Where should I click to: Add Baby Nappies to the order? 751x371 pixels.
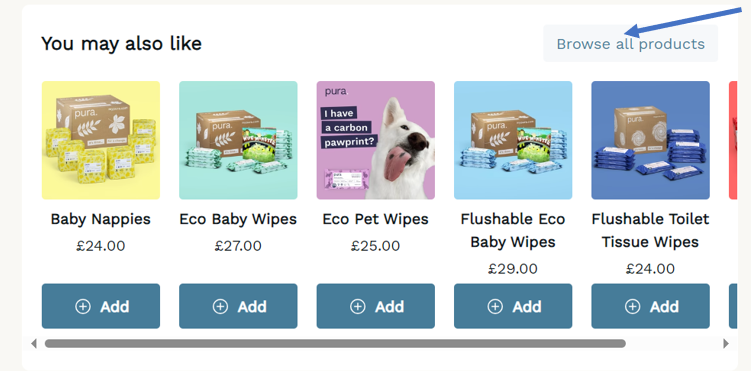coord(101,306)
